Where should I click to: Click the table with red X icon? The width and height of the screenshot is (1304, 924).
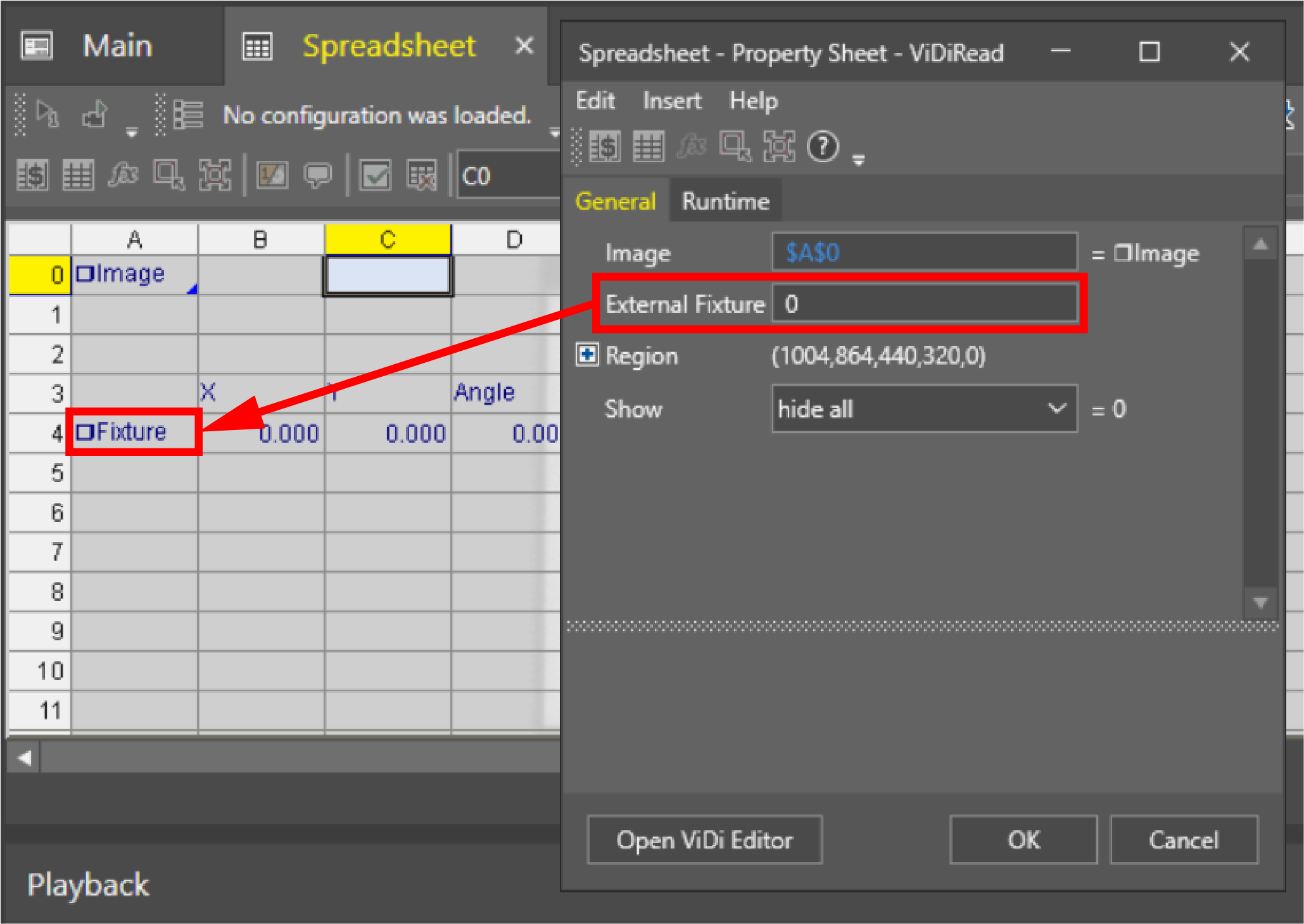(421, 175)
